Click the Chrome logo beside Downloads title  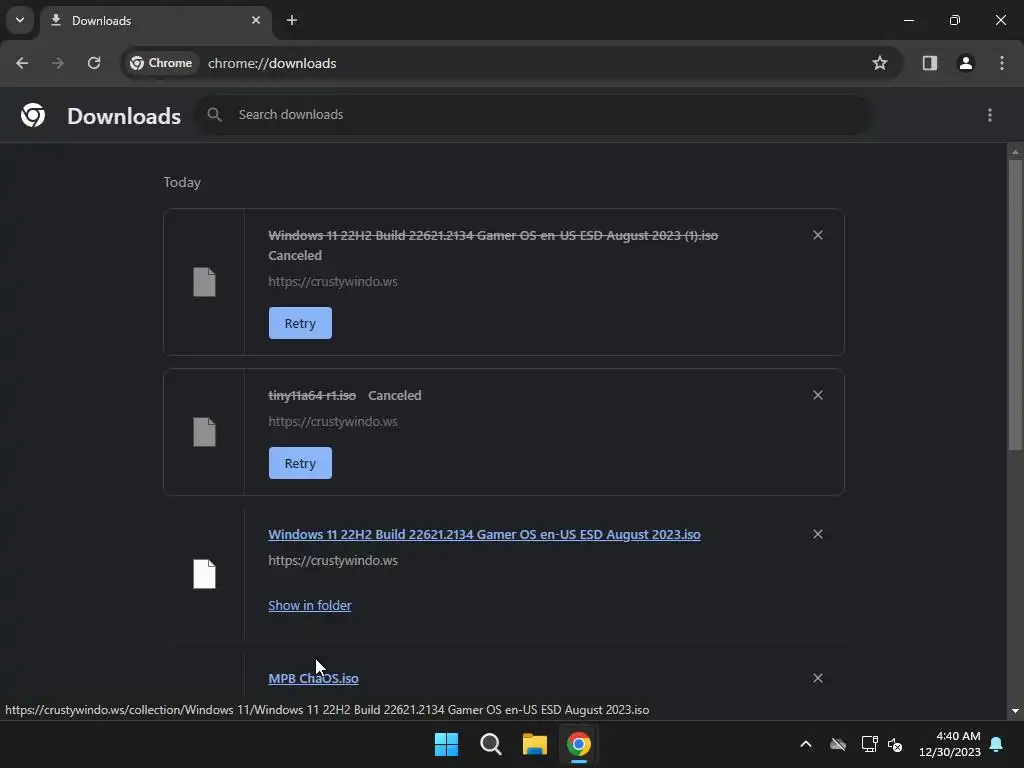(33, 115)
